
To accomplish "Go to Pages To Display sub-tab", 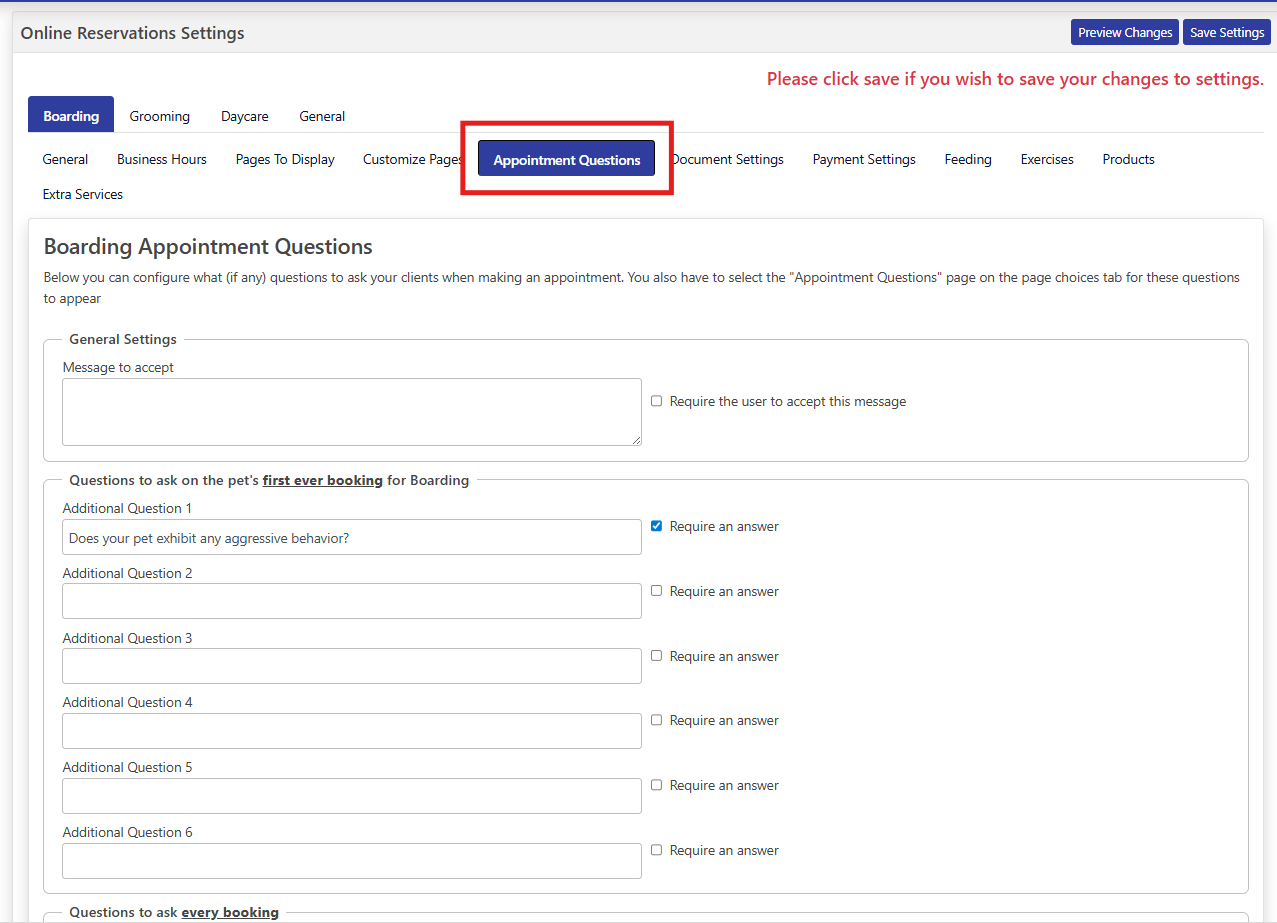I will coord(285,159).
